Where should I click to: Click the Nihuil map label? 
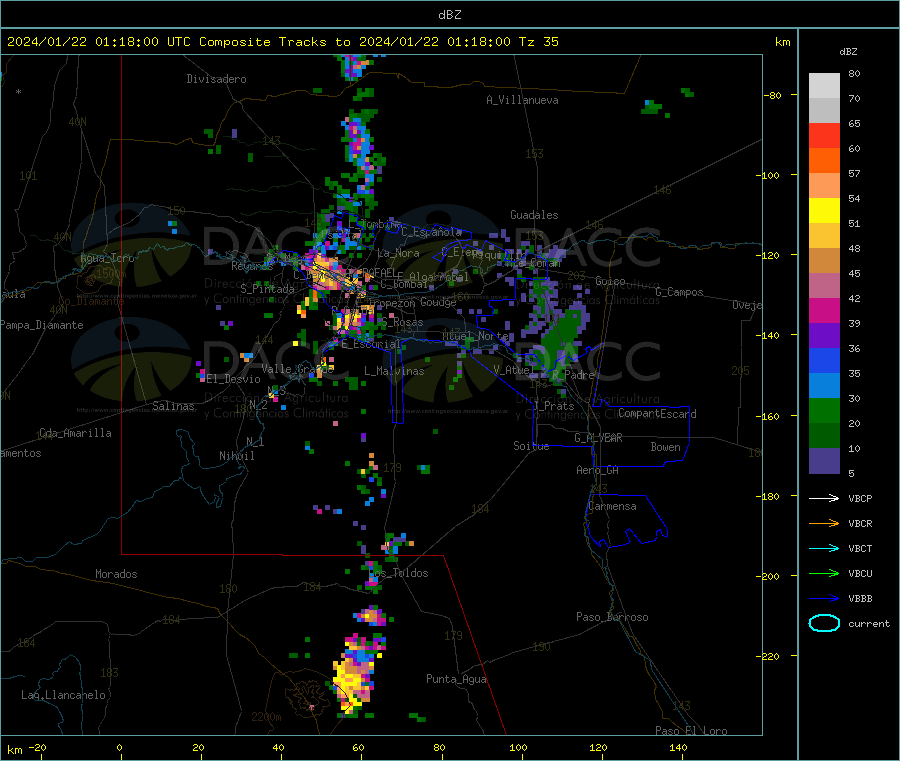pyautogui.click(x=236, y=456)
